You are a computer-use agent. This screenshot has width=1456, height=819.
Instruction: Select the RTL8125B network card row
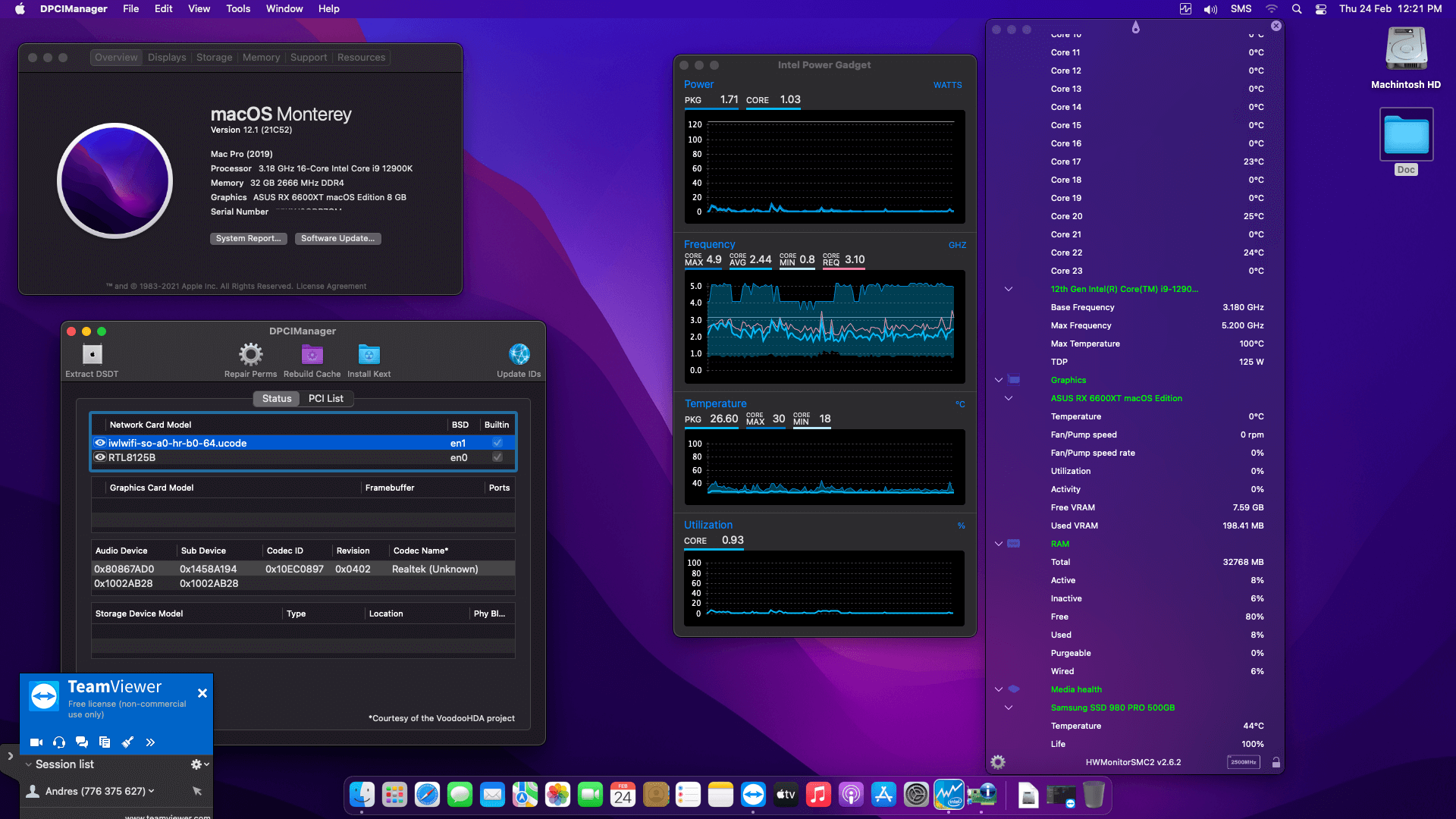[x=303, y=457]
